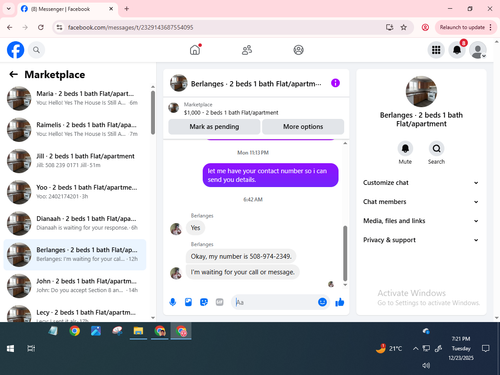Open the Dianaah conversation
The height and width of the screenshot is (375, 500).
pos(75,223)
